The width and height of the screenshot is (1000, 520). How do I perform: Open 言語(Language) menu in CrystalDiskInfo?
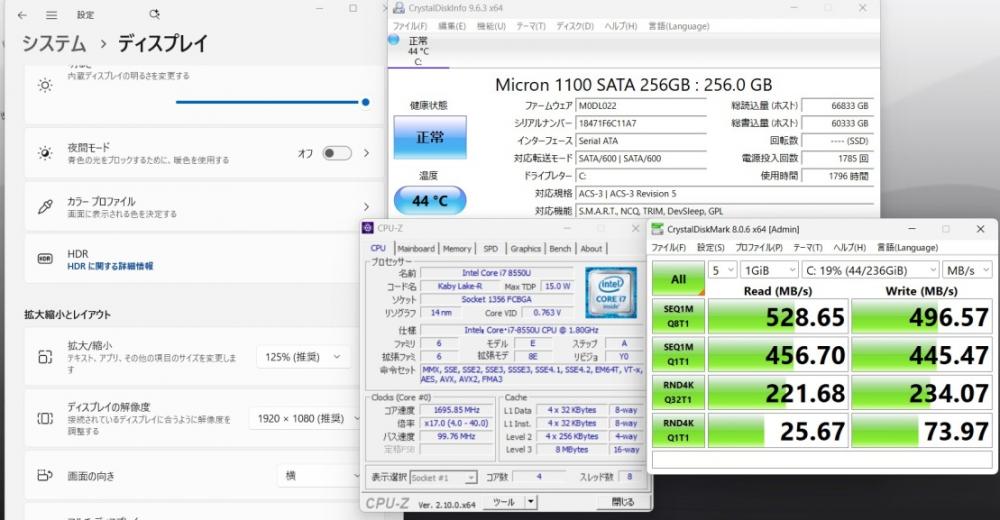point(679,26)
